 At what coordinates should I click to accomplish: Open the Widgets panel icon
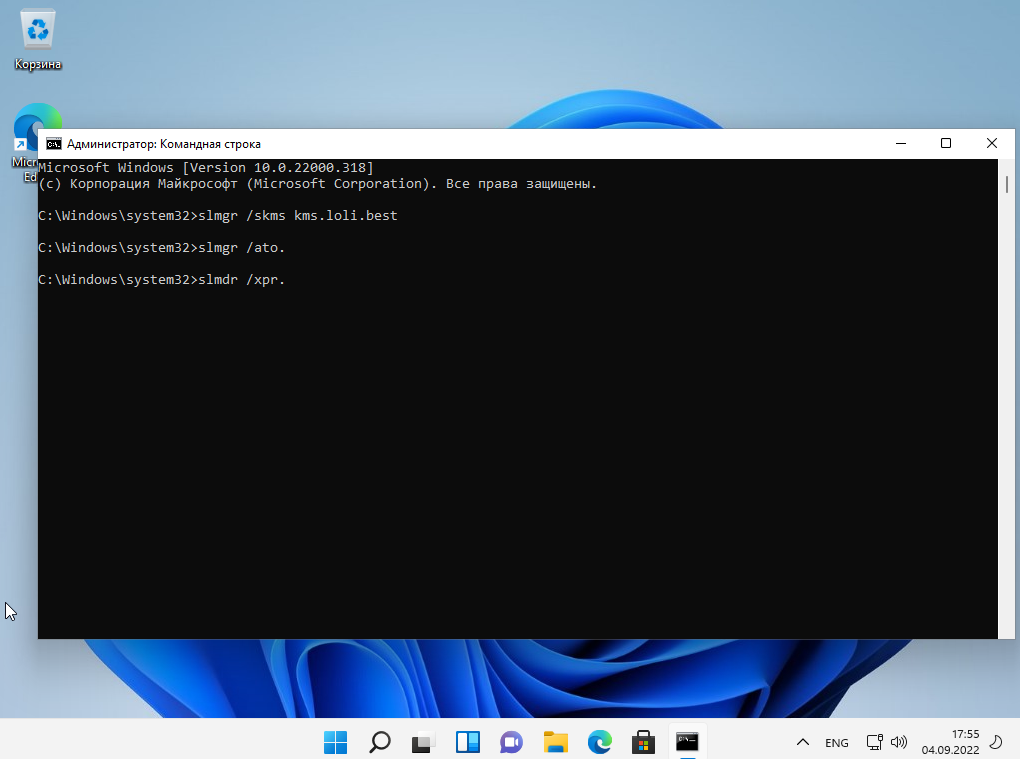click(468, 741)
